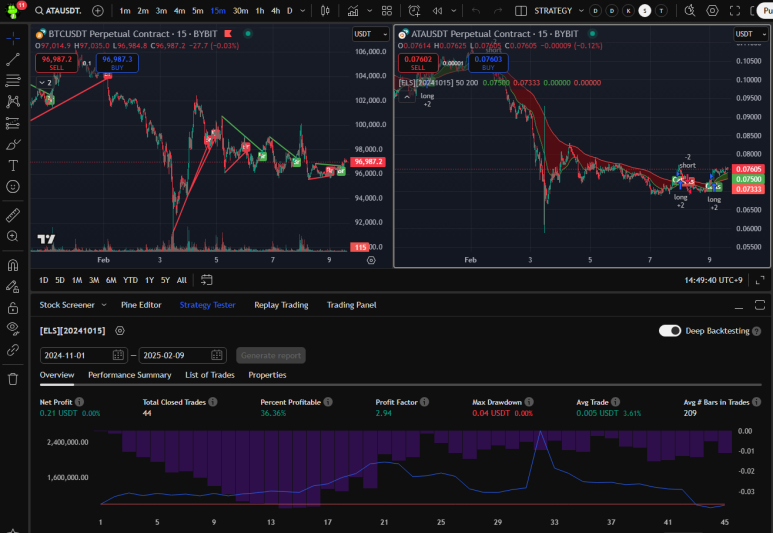Expand the replay options dropdown arrow
The height and width of the screenshot is (533, 773).
point(454,10)
